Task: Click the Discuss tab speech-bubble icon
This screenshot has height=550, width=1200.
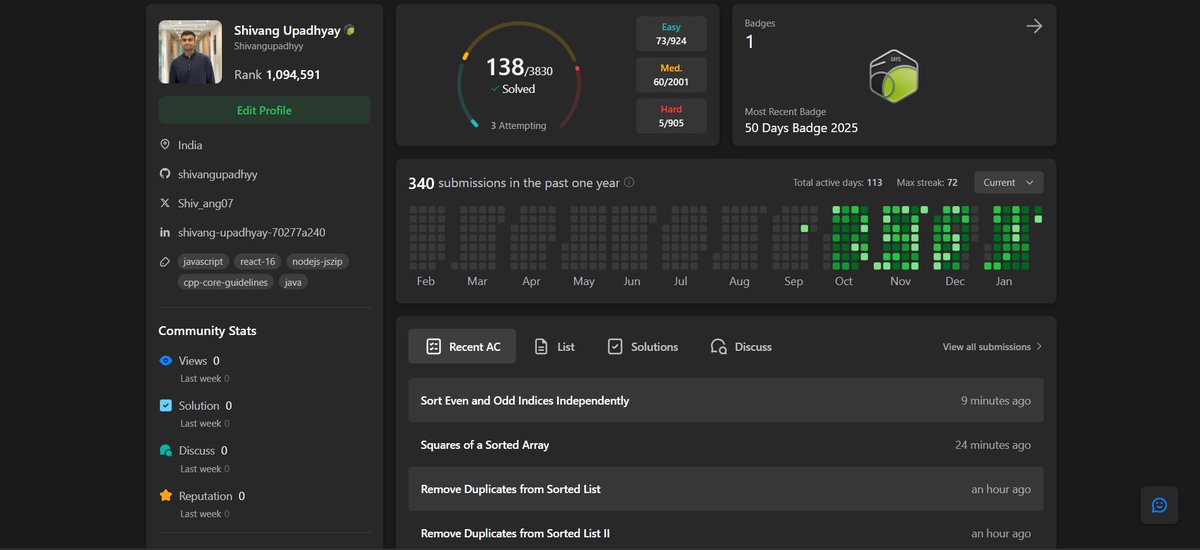Action: (x=719, y=347)
